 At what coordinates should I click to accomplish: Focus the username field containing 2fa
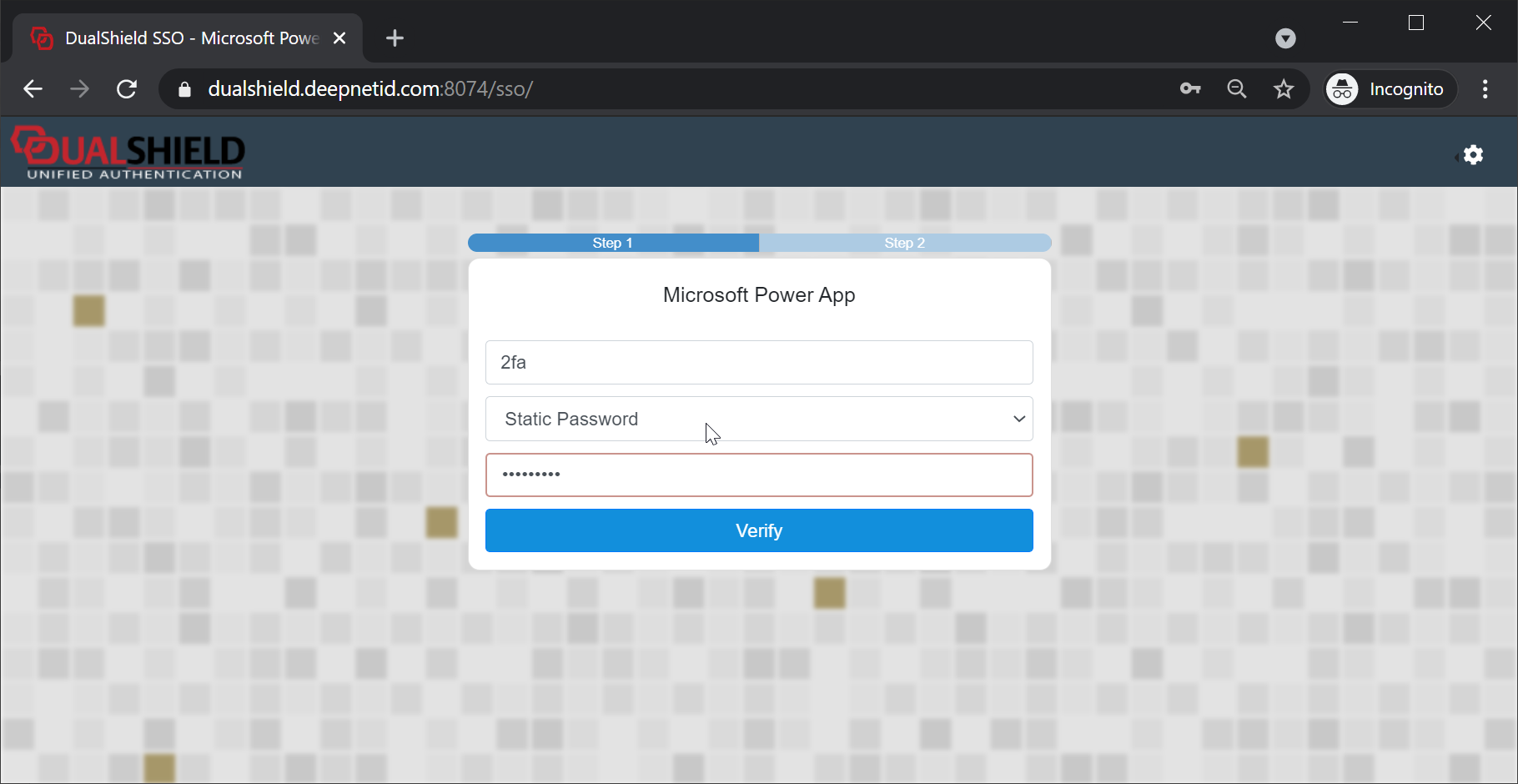(759, 362)
